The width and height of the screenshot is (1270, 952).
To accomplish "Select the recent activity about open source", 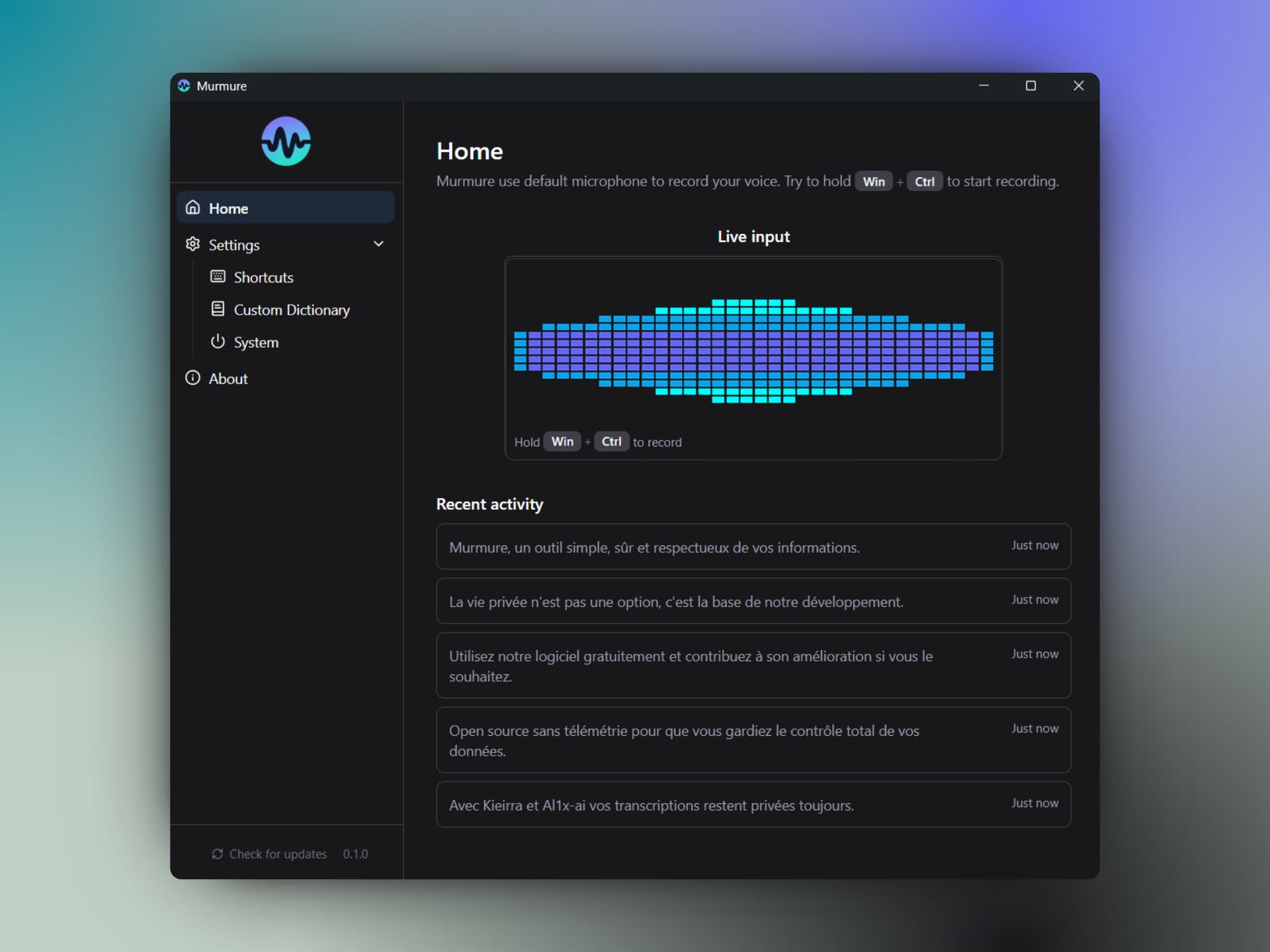I will coord(752,740).
